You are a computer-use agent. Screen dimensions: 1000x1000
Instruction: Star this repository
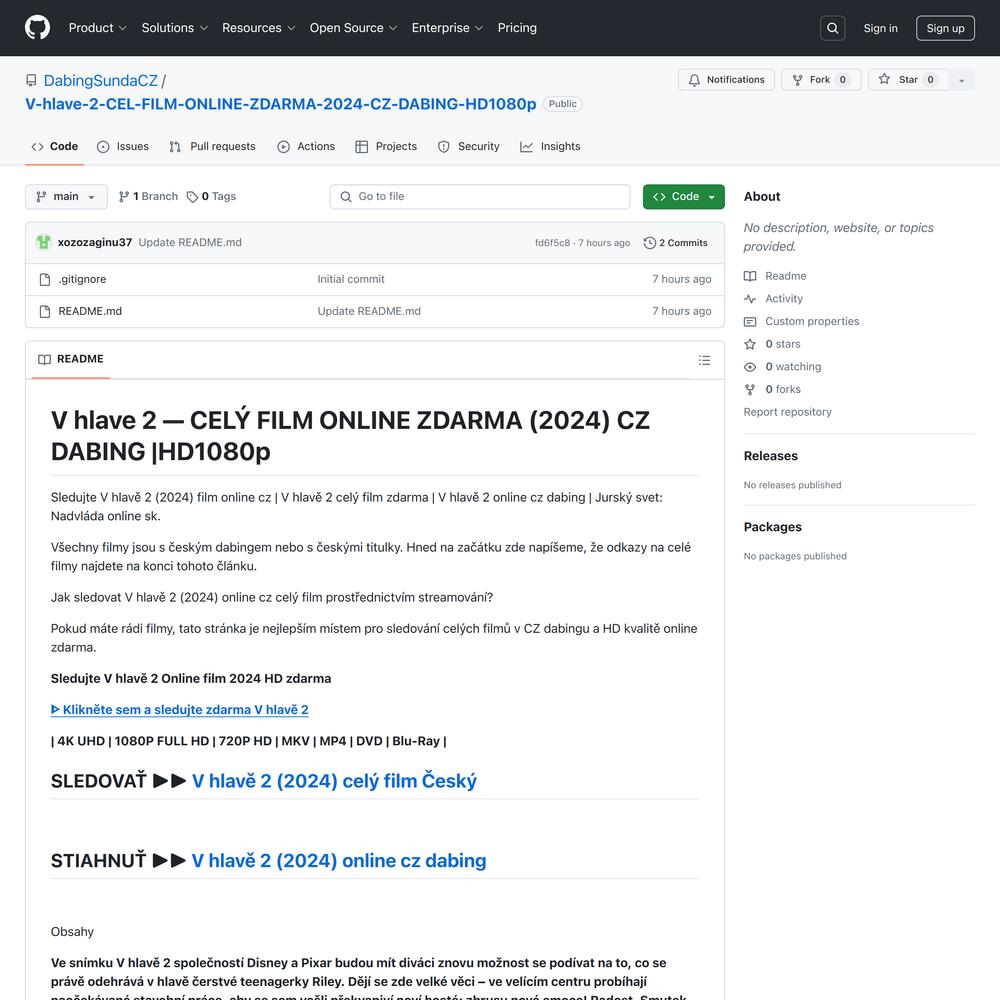[908, 80]
